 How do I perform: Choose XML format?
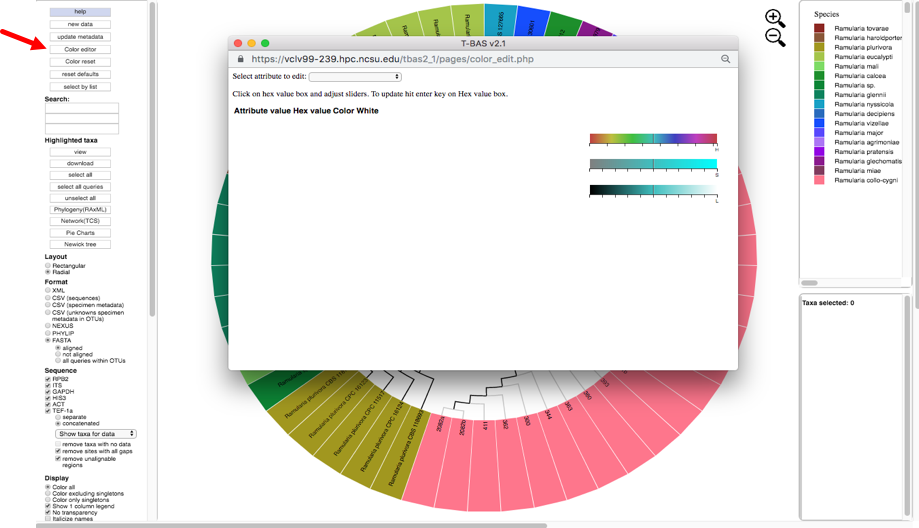(48, 290)
